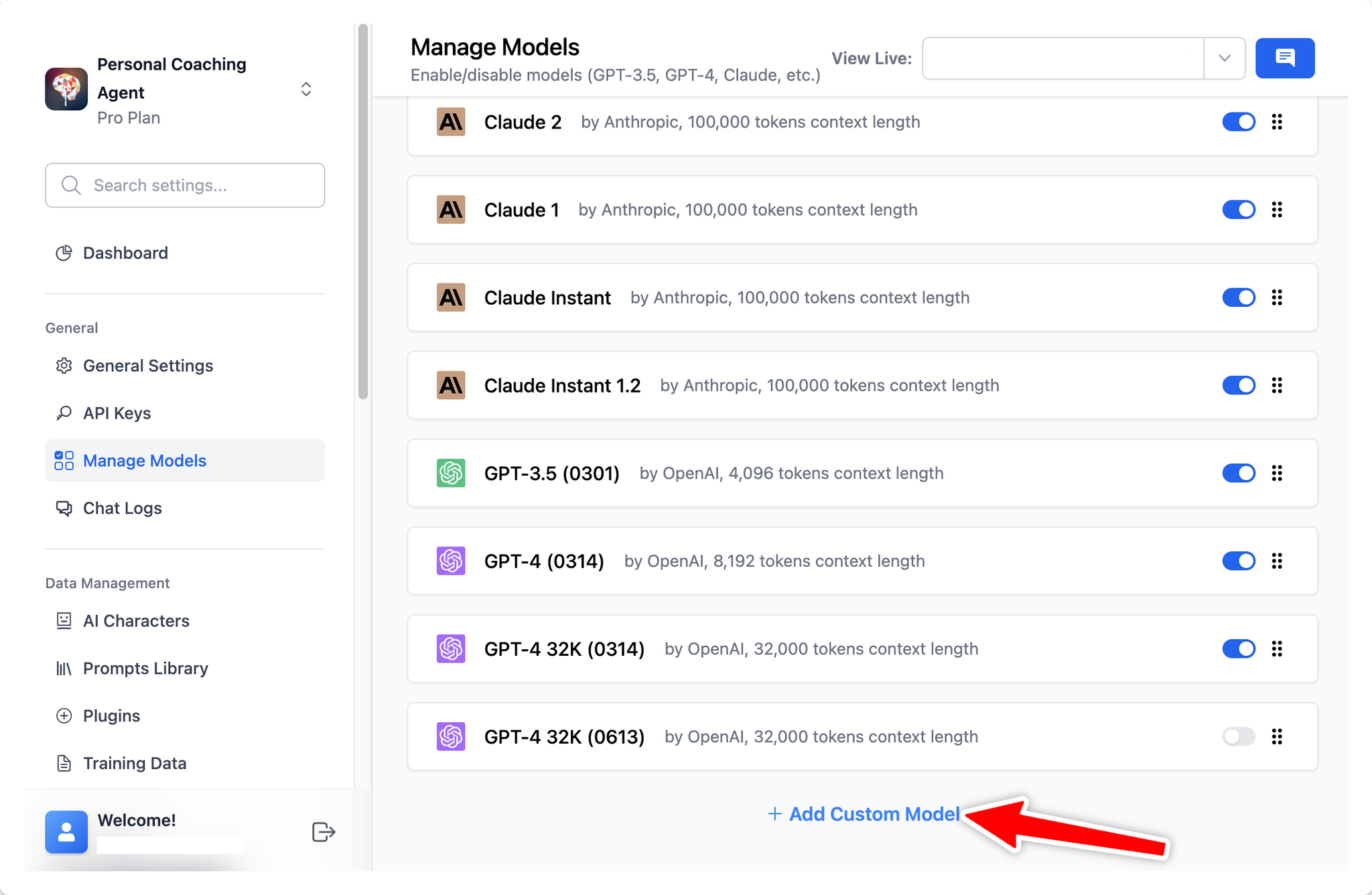Click the Anthropic logo on Claude Instant row
This screenshot has width=1372, height=895.
(x=451, y=297)
